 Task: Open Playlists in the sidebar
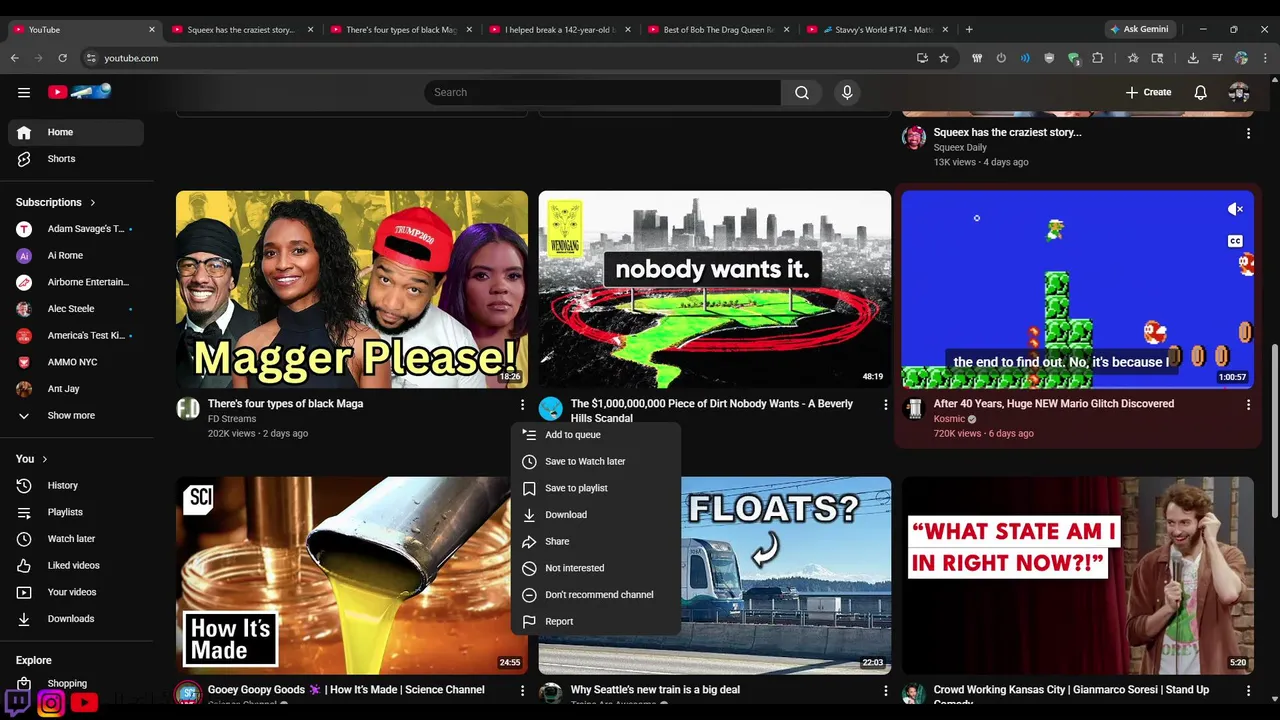coord(76,512)
